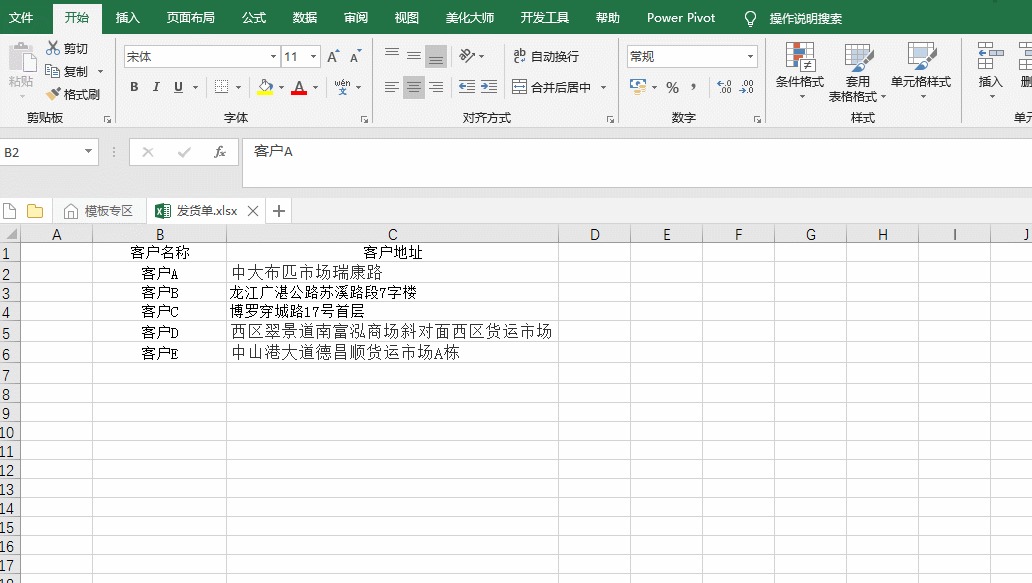Switch to the 模板专区 tab
This screenshot has width=1032, height=583.
point(99,211)
